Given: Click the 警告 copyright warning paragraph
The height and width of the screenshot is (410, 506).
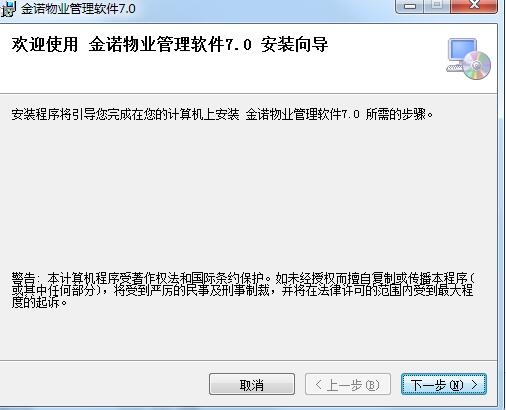Looking at the screenshot, I should pyautogui.click(x=243, y=290).
